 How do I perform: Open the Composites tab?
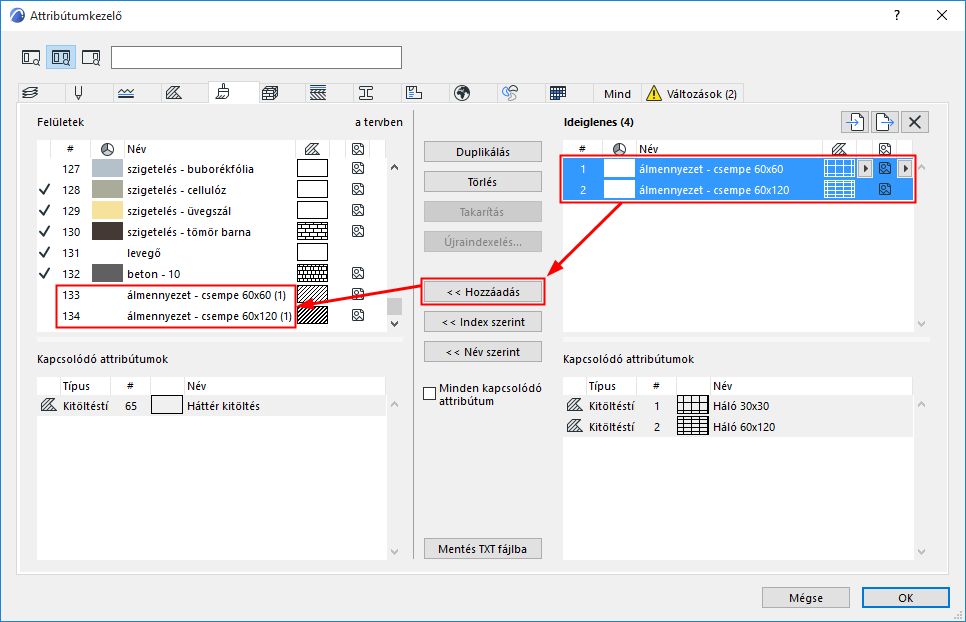click(318, 93)
